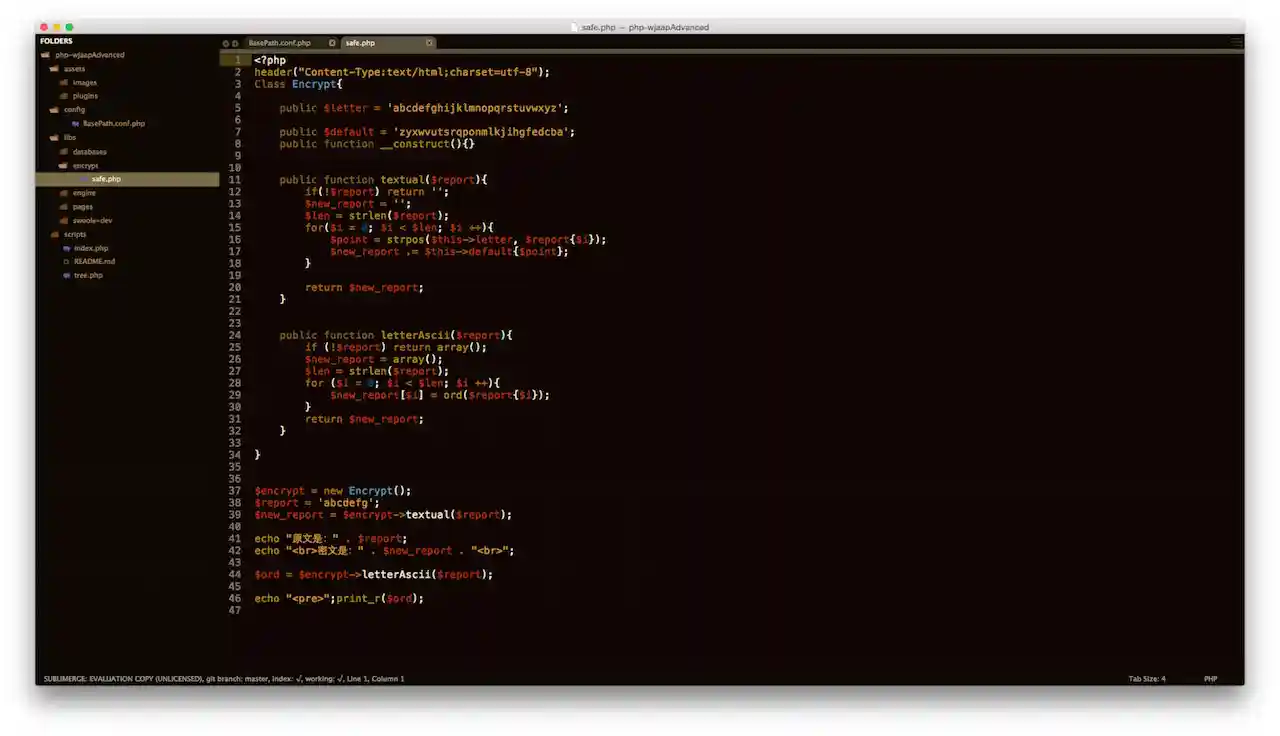Switch to the BasePath.conf.php tab
Screen dimensions: 1280x736
tap(280, 43)
